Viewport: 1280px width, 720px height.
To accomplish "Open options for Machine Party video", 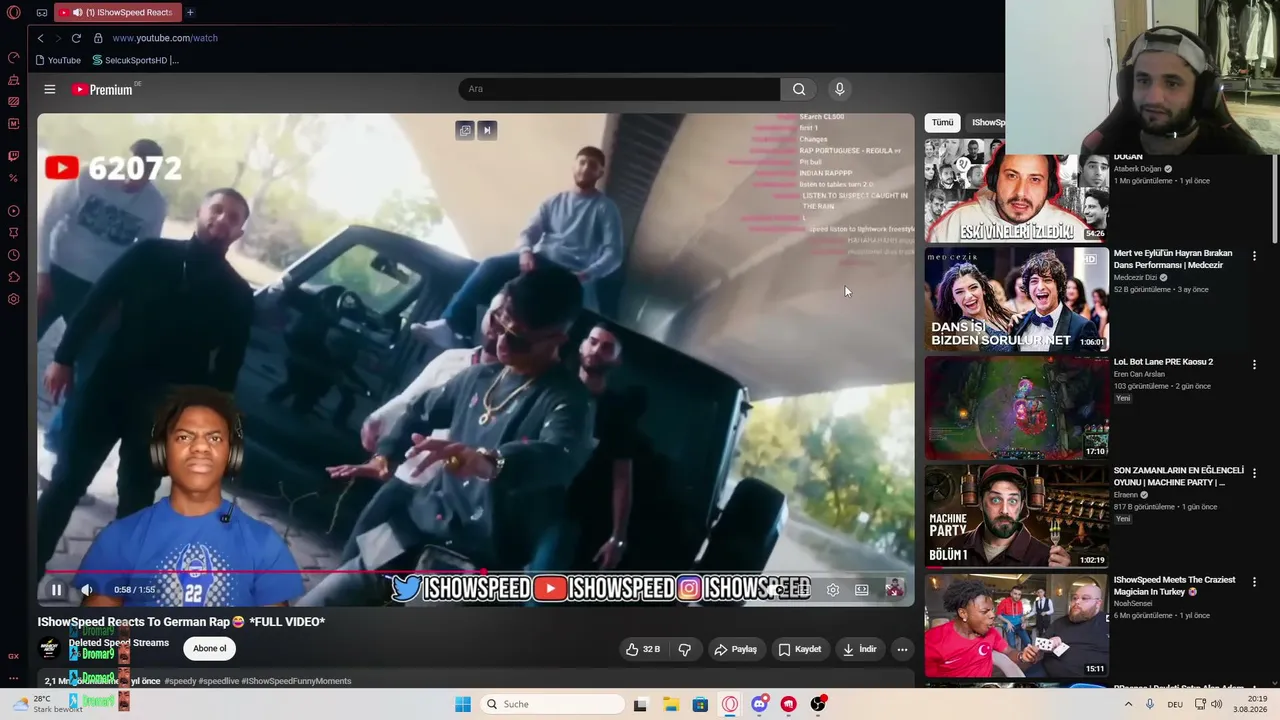I will tap(1254, 474).
